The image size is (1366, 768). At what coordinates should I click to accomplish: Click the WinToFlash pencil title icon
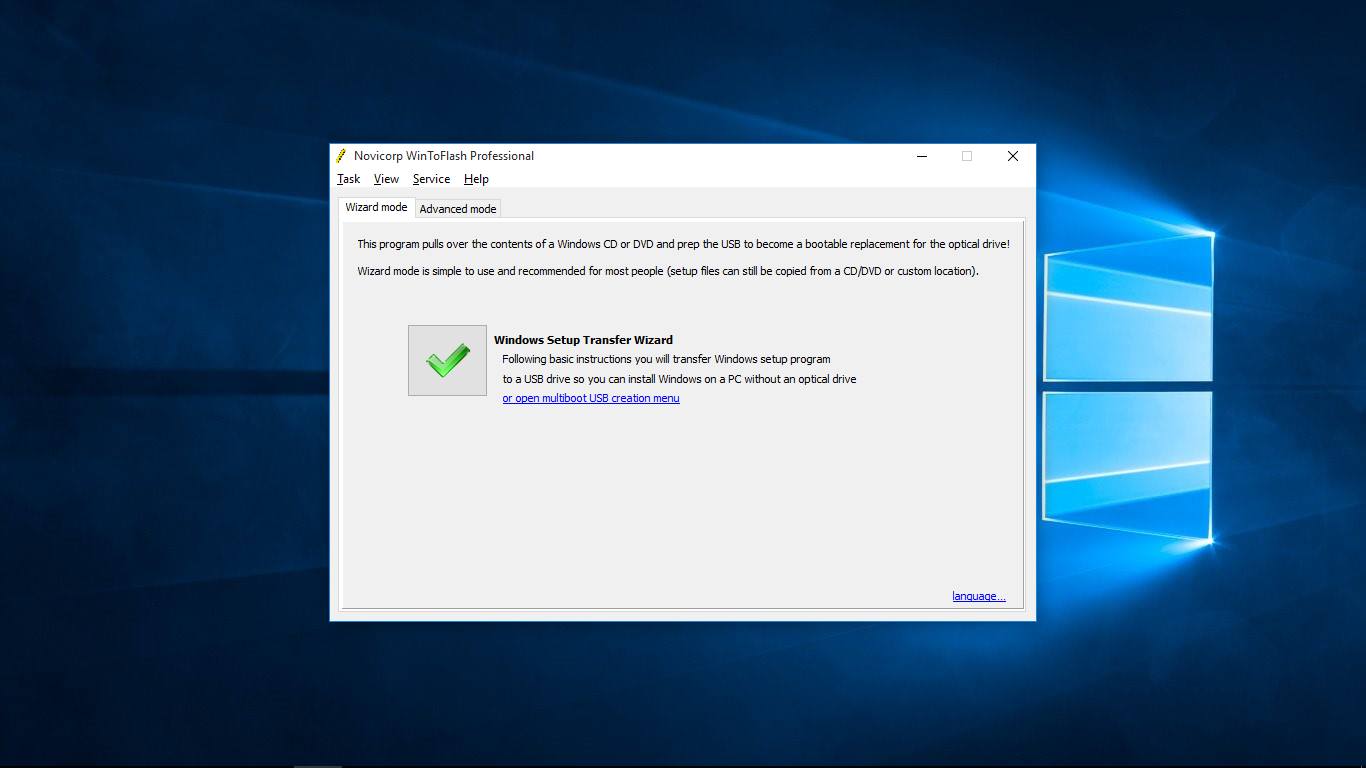pos(341,156)
